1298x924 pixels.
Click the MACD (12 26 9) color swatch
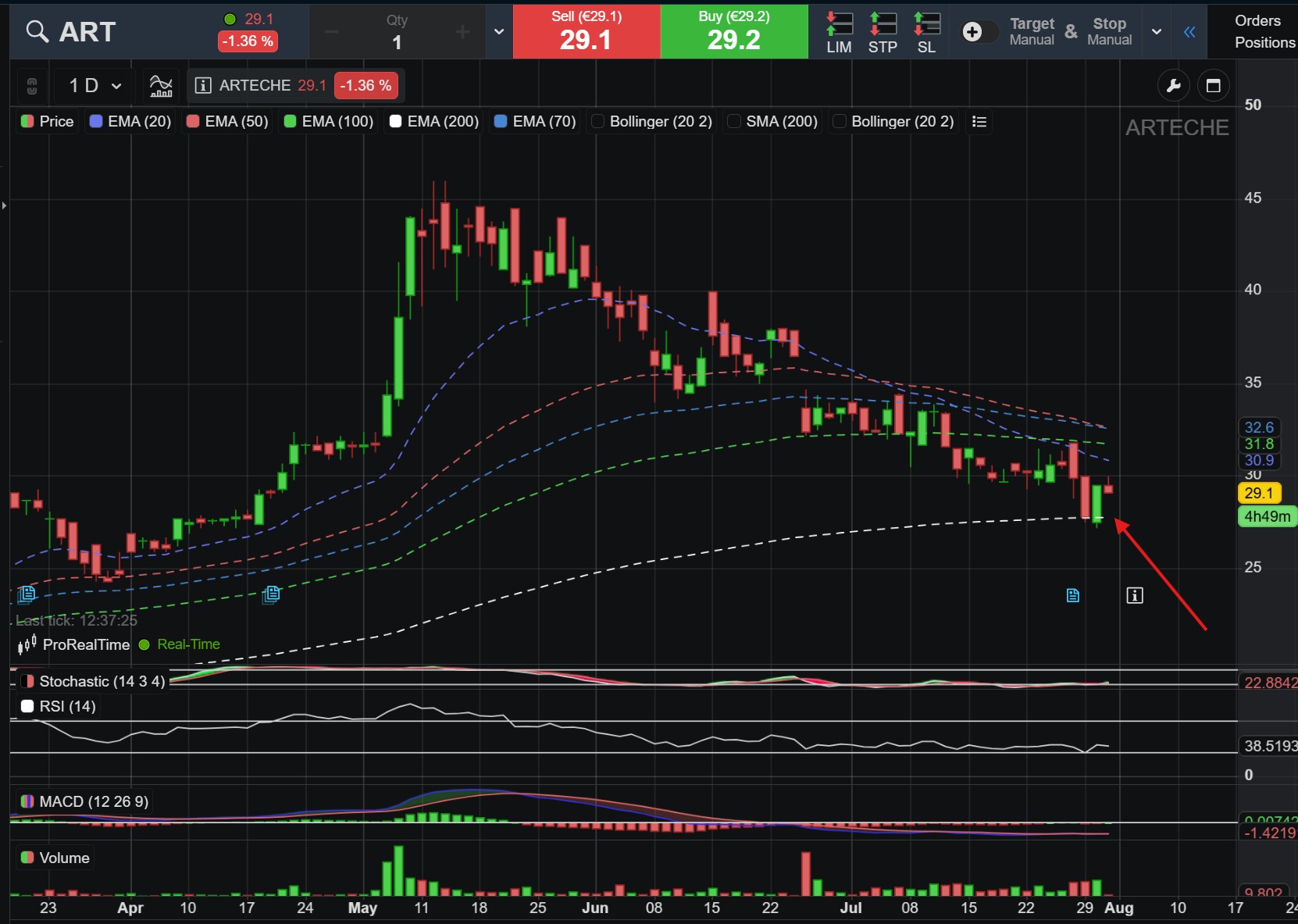[27, 801]
